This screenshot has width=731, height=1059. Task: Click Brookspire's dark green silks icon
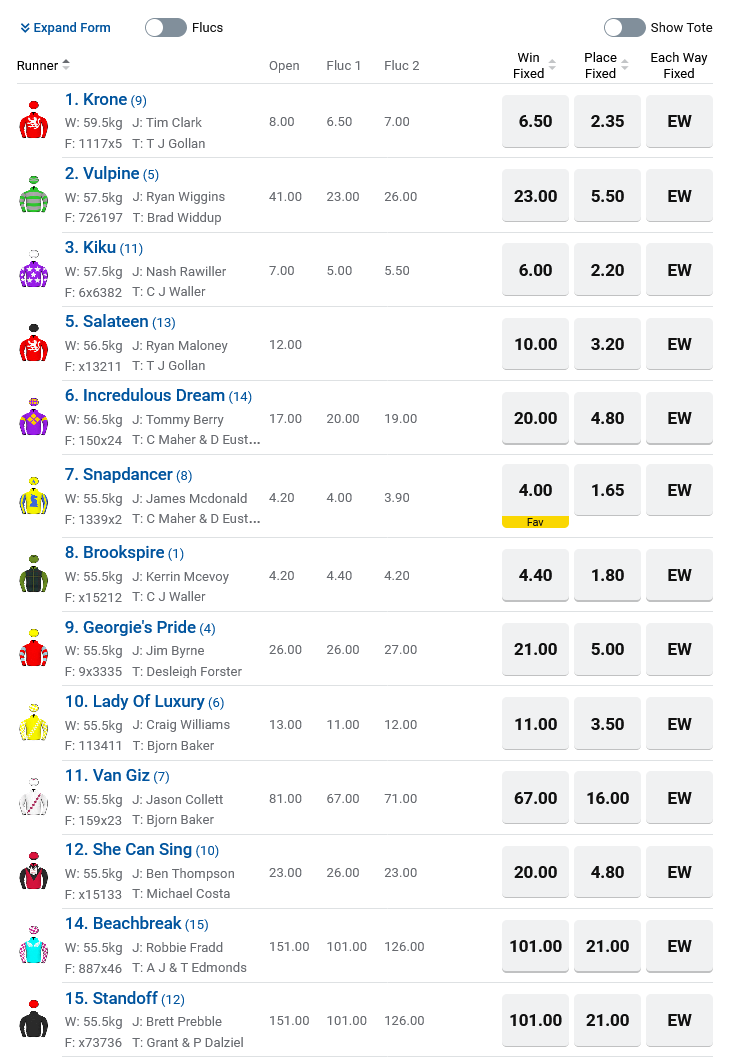pyautogui.click(x=34, y=574)
